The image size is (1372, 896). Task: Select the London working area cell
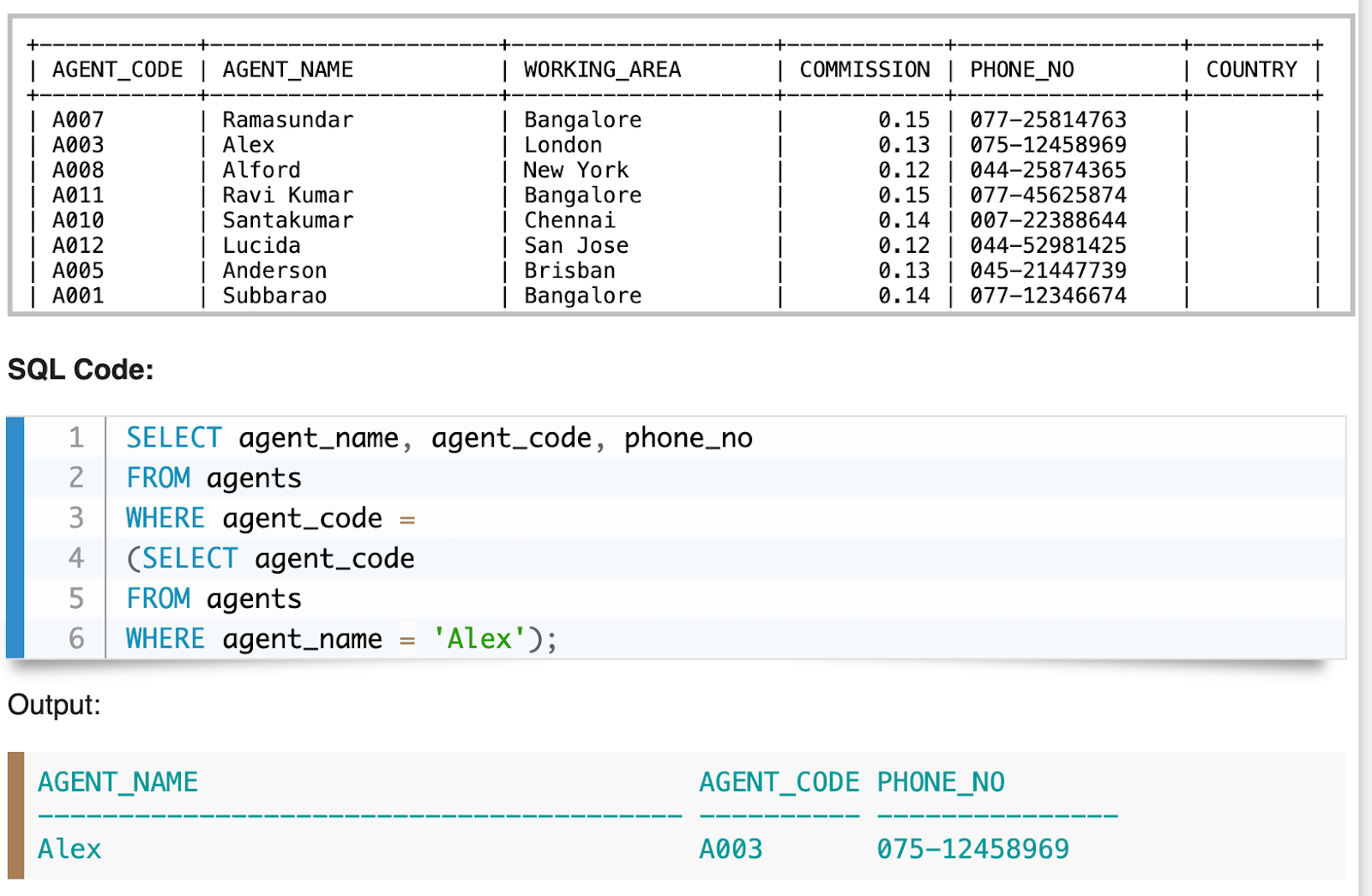tap(563, 144)
